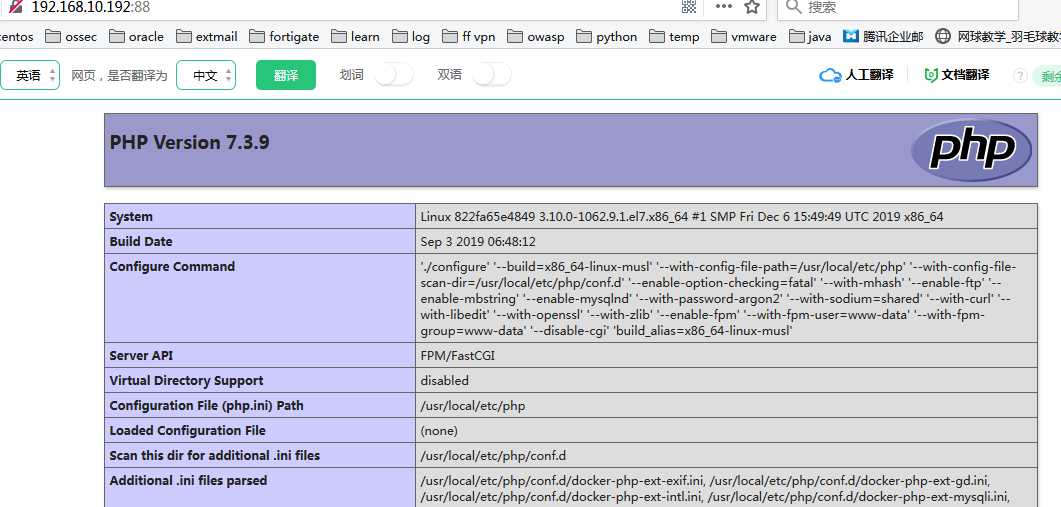Click the System row label
This screenshot has height=507, width=1061.
(131, 217)
